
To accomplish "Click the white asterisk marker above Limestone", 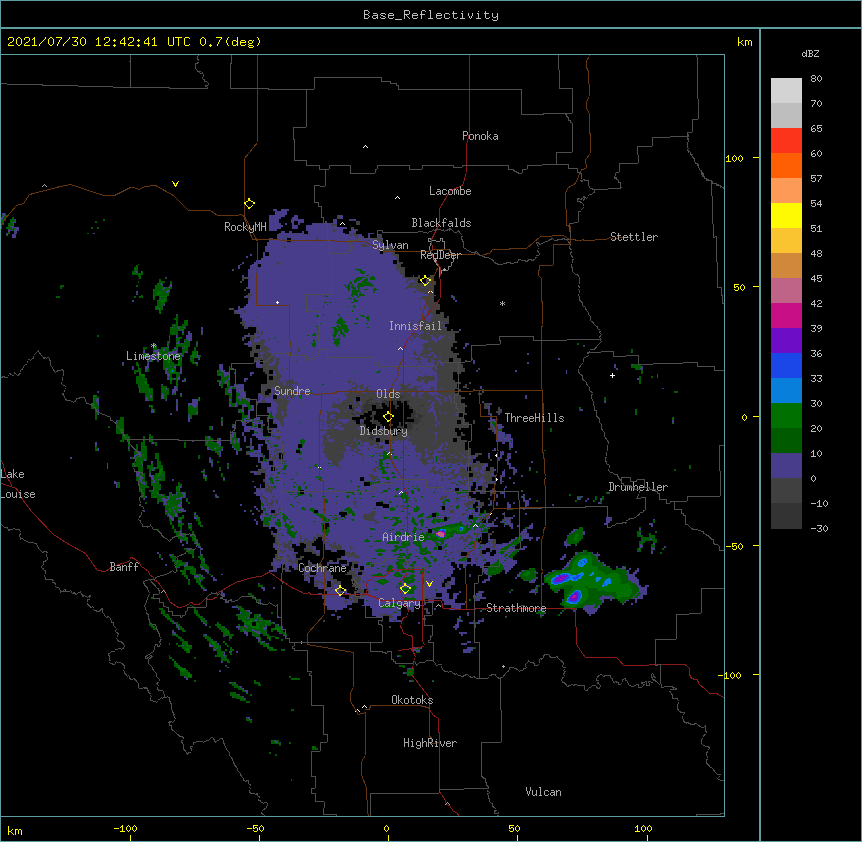I will coord(154,346).
